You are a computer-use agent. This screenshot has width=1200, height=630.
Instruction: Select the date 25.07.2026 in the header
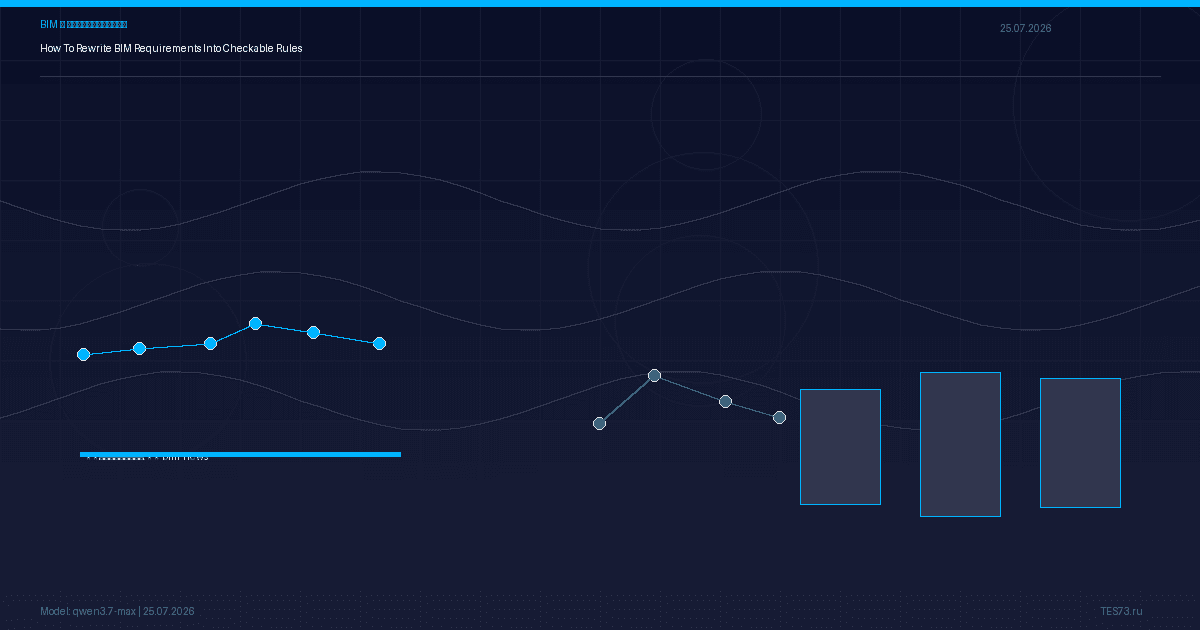pyautogui.click(x=1025, y=28)
